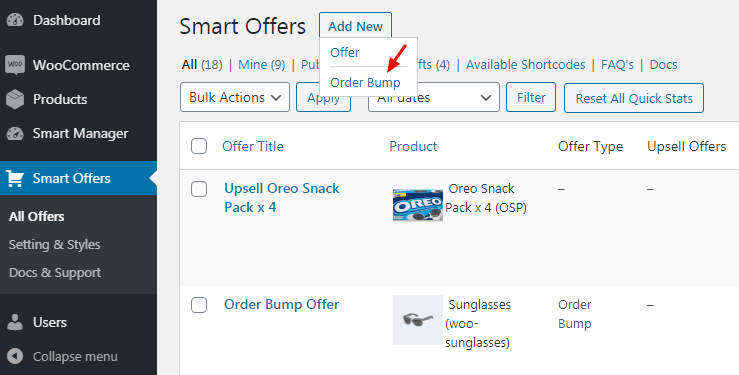Click the Sunglasses product thumbnail
Screen dimensions: 739x375
coord(418,320)
